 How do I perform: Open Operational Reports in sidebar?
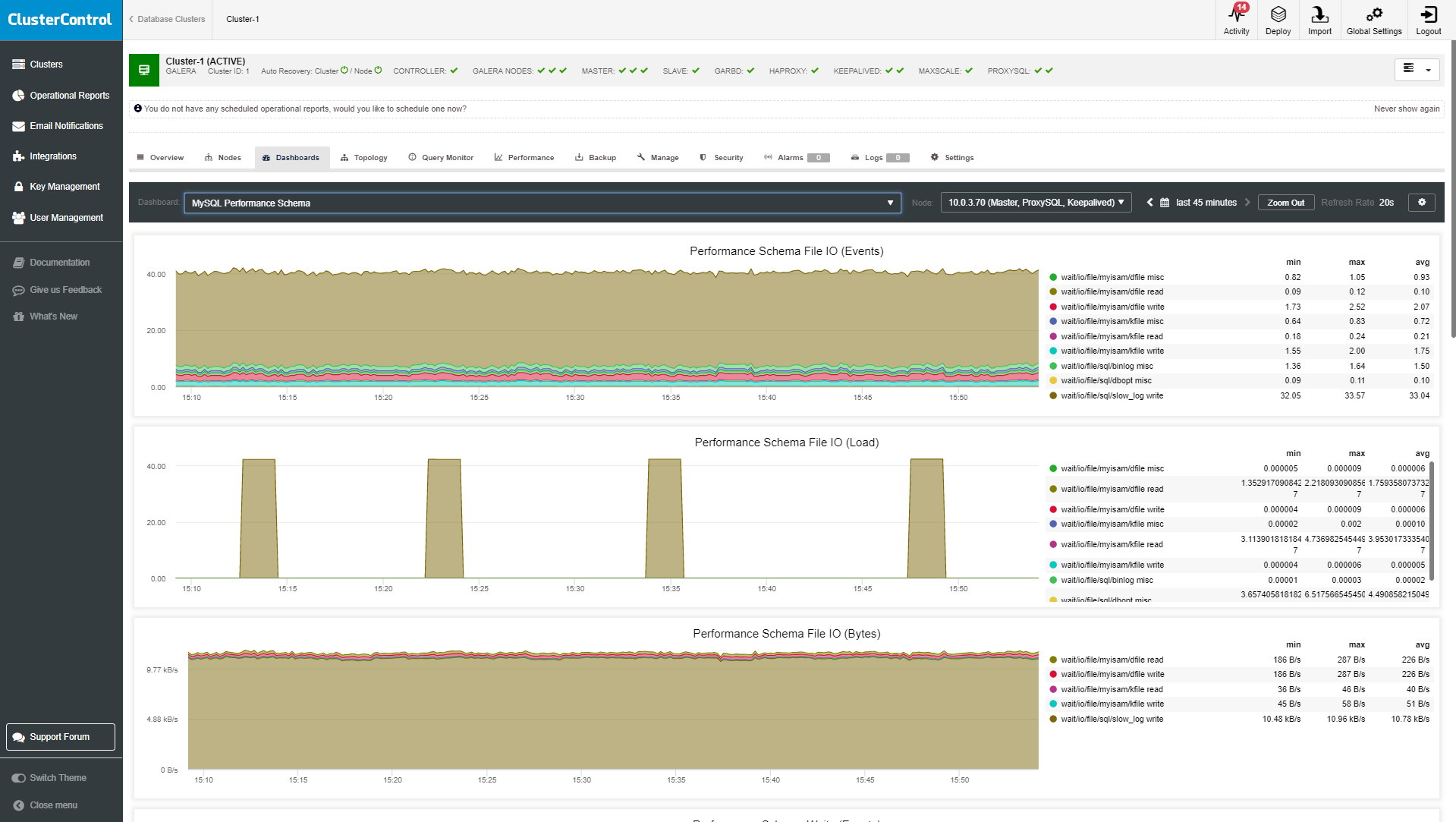(61, 96)
